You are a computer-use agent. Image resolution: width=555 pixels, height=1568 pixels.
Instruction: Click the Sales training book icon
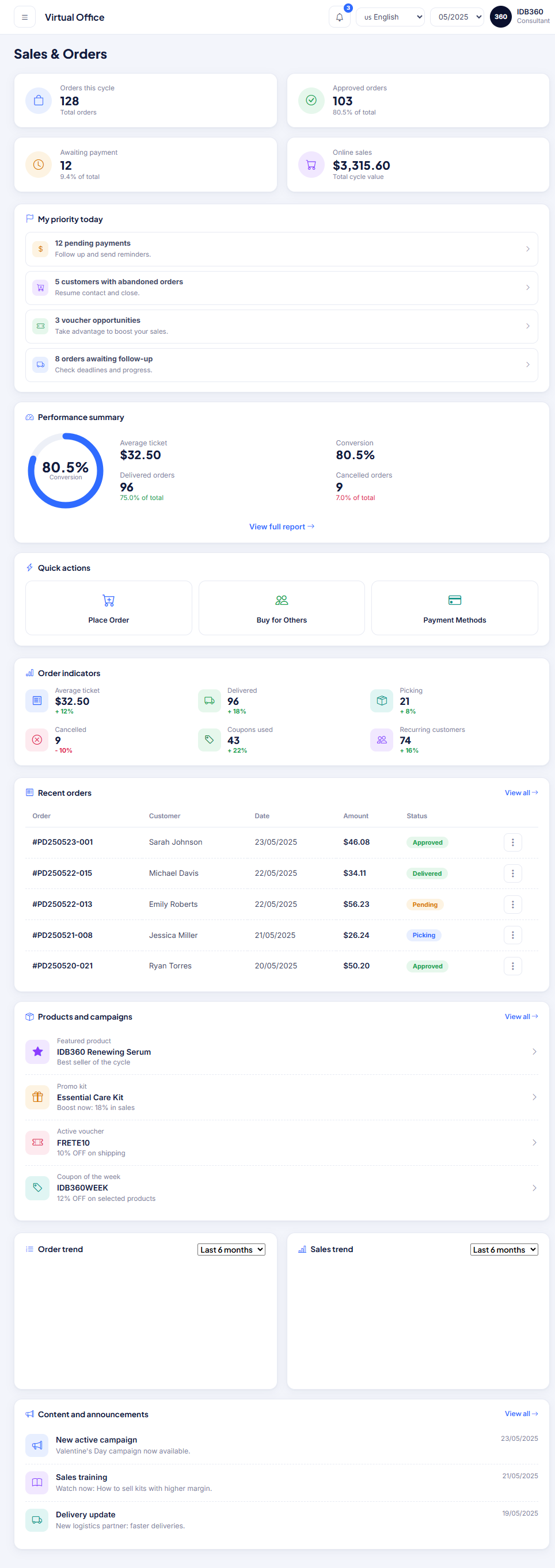[x=37, y=1482]
